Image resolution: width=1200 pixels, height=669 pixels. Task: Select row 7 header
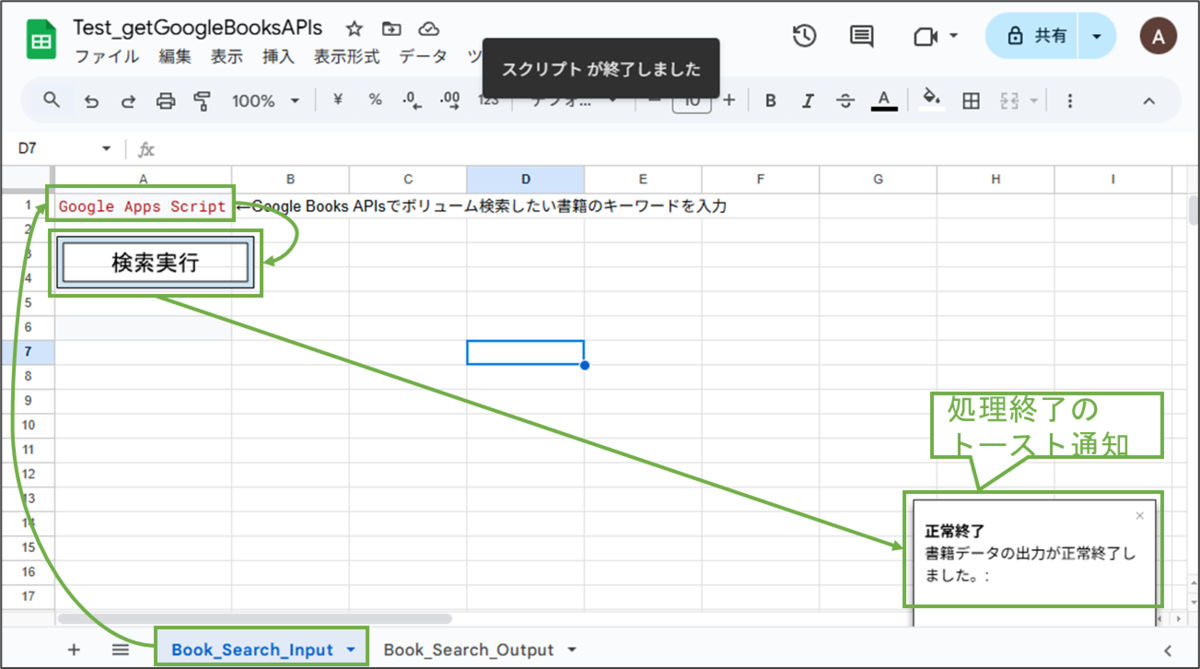click(27, 352)
